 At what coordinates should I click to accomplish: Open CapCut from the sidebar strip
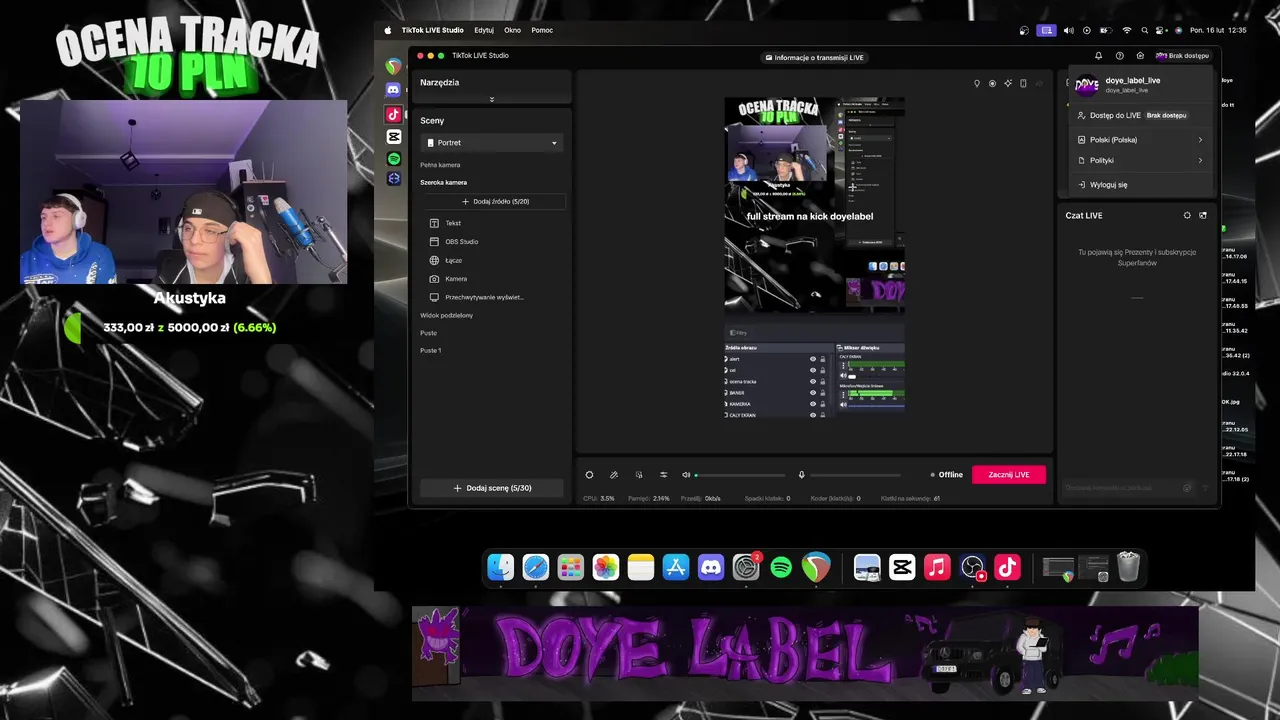[x=394, y=137]
